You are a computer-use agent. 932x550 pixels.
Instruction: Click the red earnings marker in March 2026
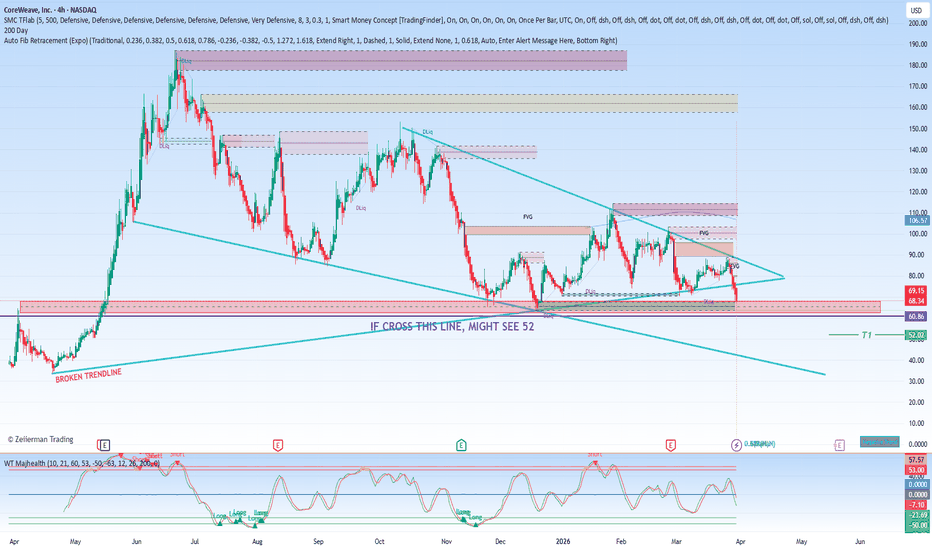pyautogui.click(x=670, y=443)
